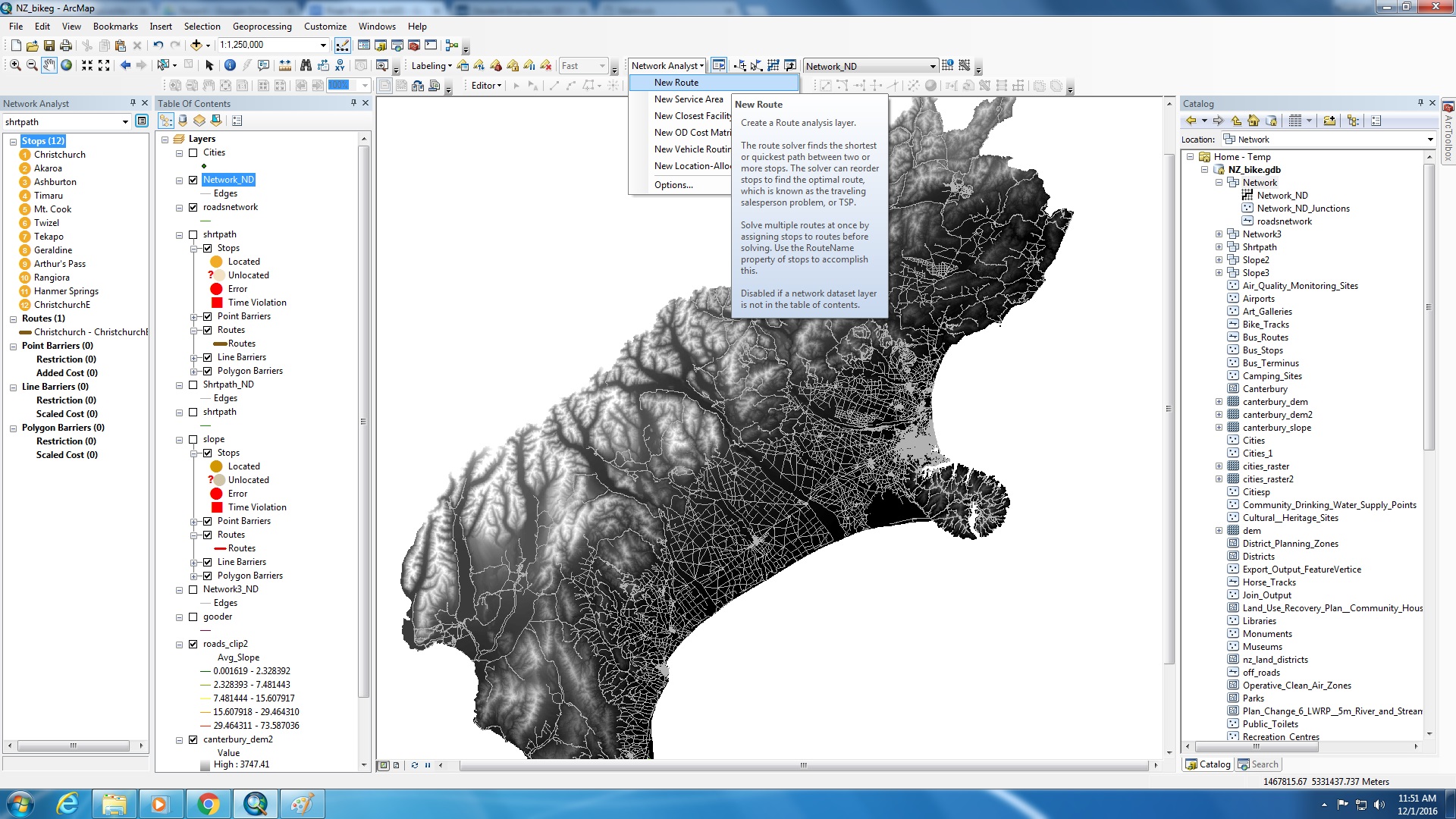Open the Customize menu
This screenshot has height=819, width=1456.
click(x=325, y=27)
